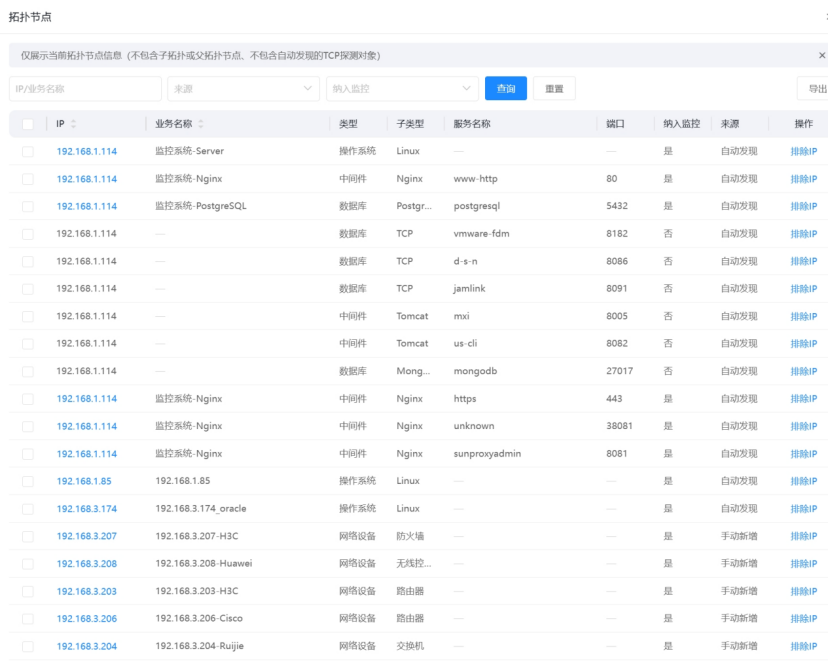Close the info banner with X
Screen dimensions: 829x672
click(x=822, y=56)
